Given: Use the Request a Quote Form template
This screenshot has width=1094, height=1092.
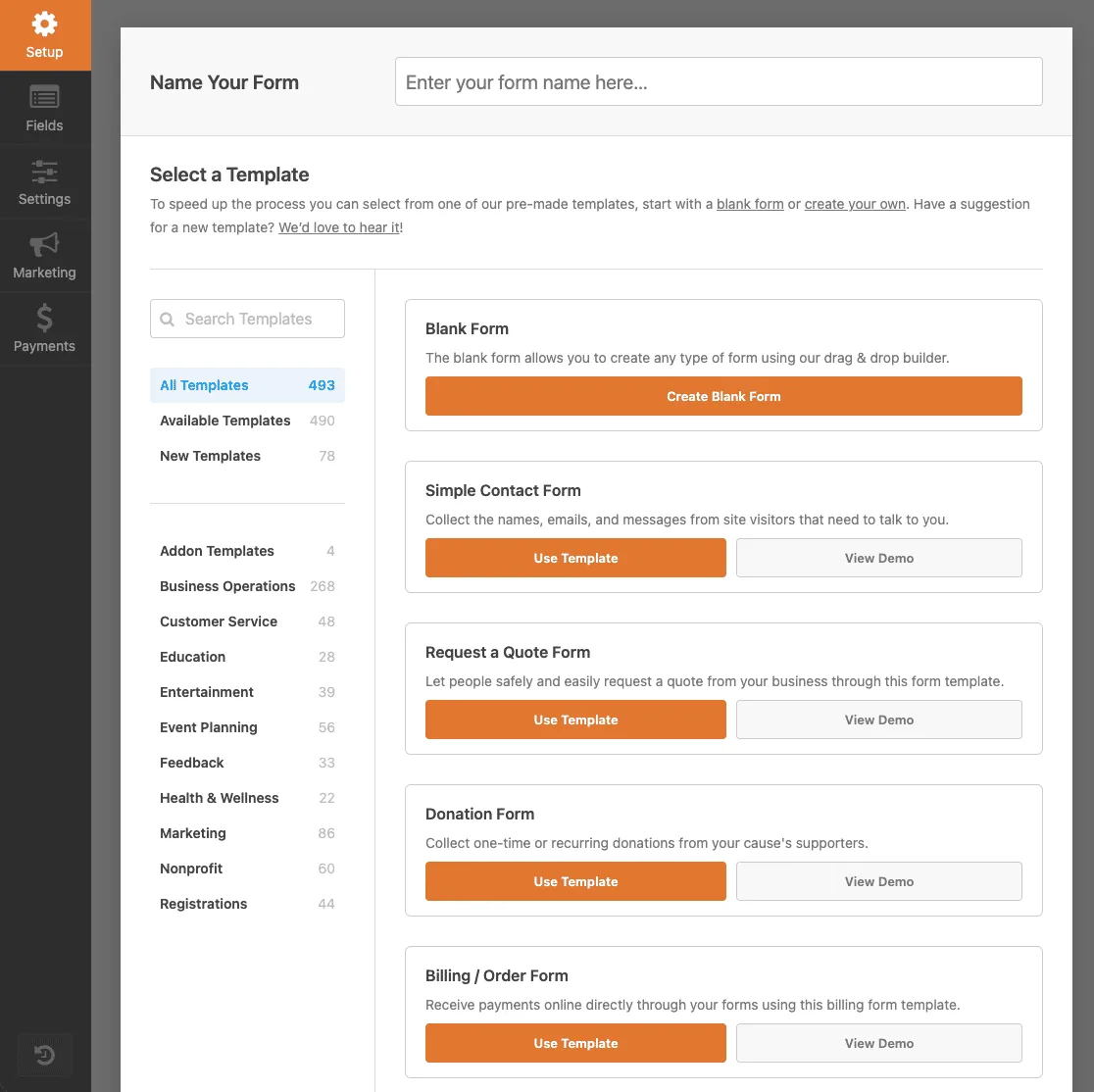Looking at the screenshot, I should click(x=575, y=720).
